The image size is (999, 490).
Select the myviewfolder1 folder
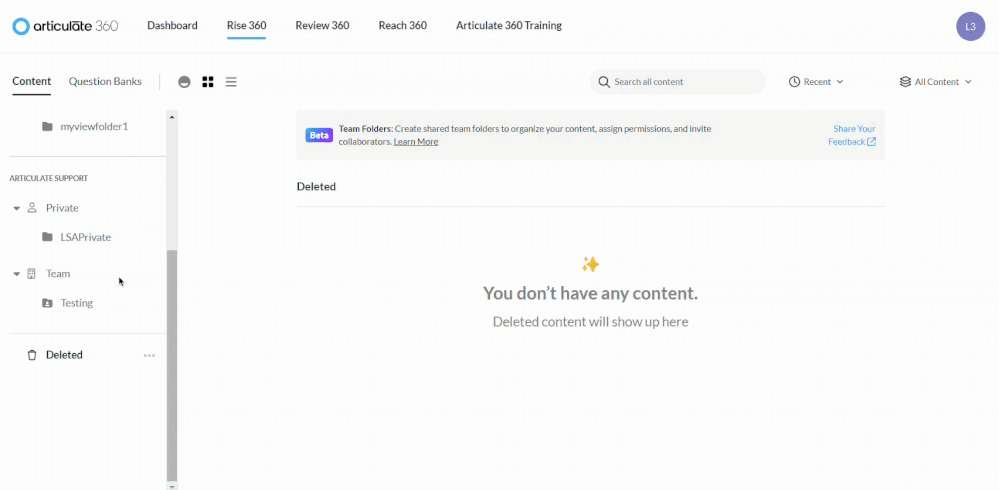(94, 127)
